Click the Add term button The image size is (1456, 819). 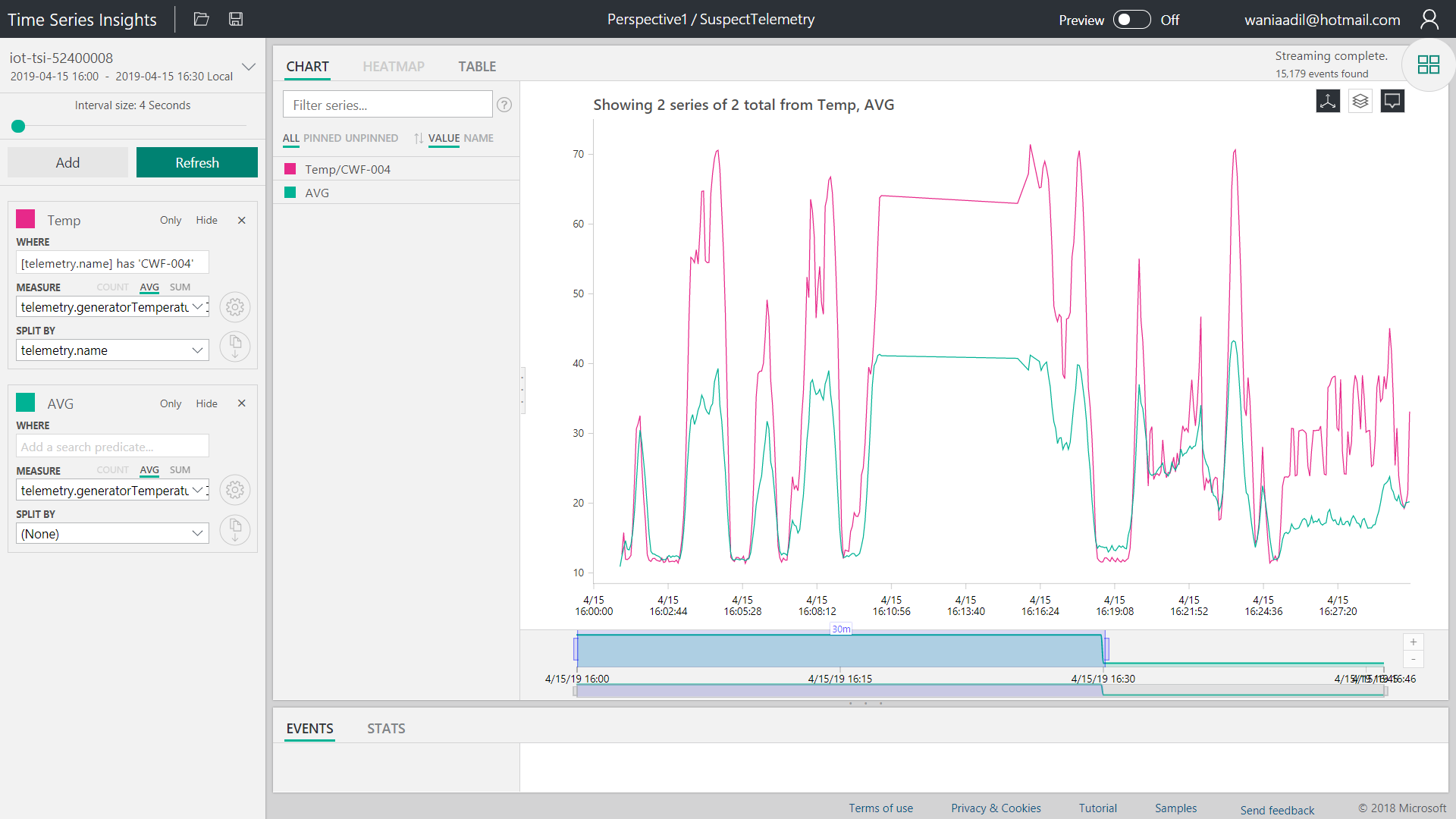(x=67, y=162)
